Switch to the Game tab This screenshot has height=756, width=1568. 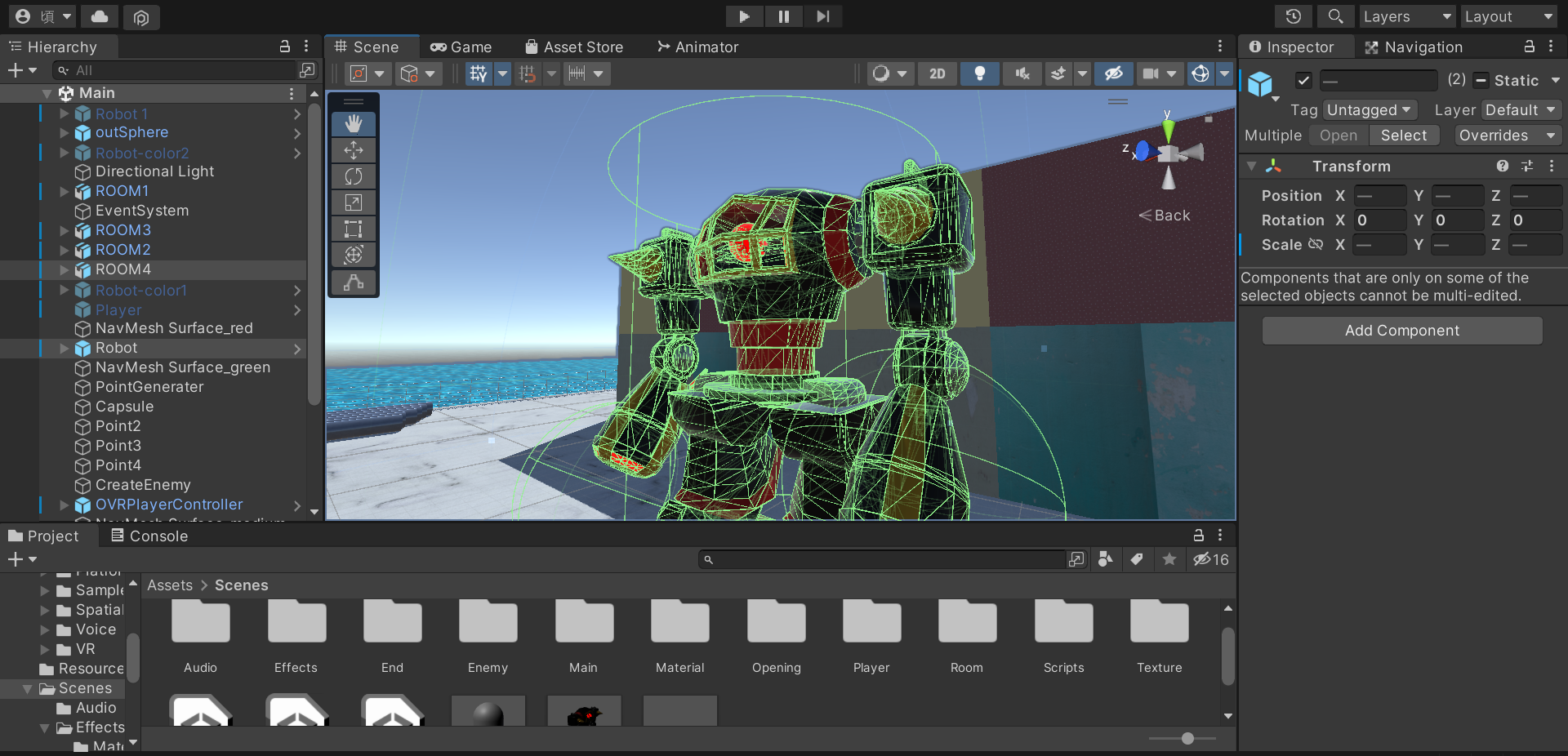[461, 47]
